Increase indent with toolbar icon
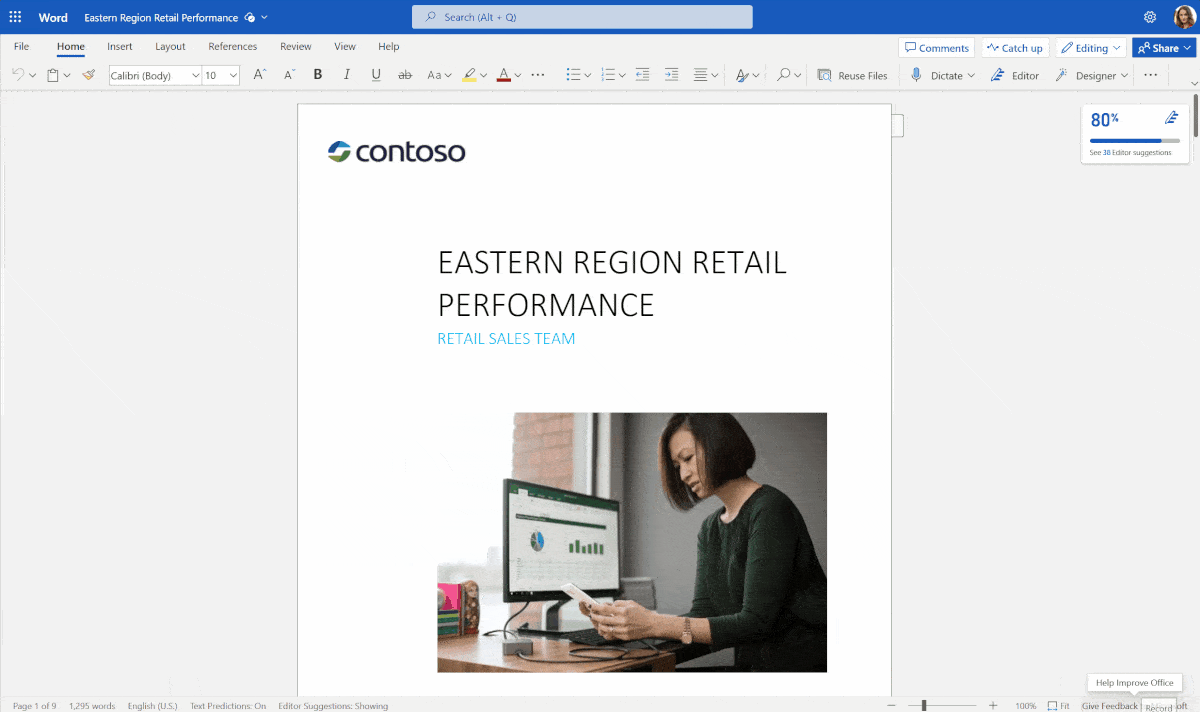Image resolution: width=1200 pixels, height=712 pixels. click(x=671, y=75)
